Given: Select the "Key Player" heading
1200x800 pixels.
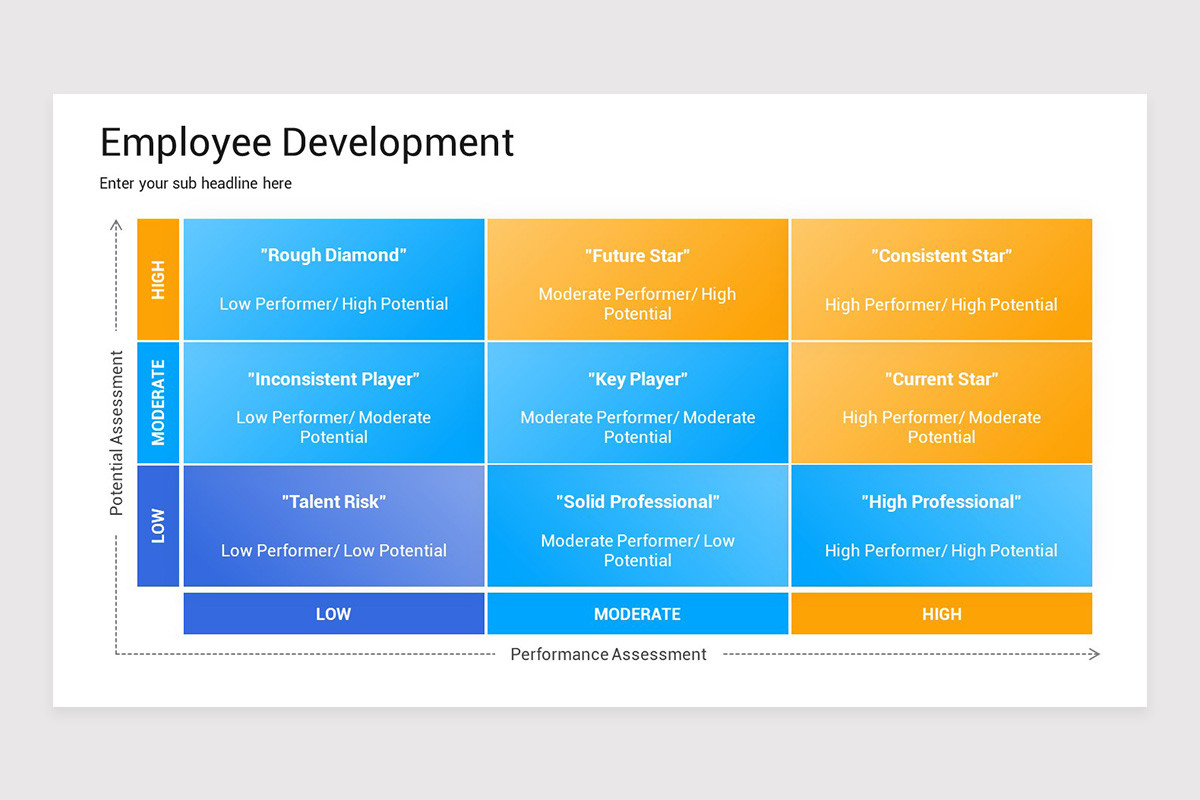Looking at the screenshot, I should (638, 379).
